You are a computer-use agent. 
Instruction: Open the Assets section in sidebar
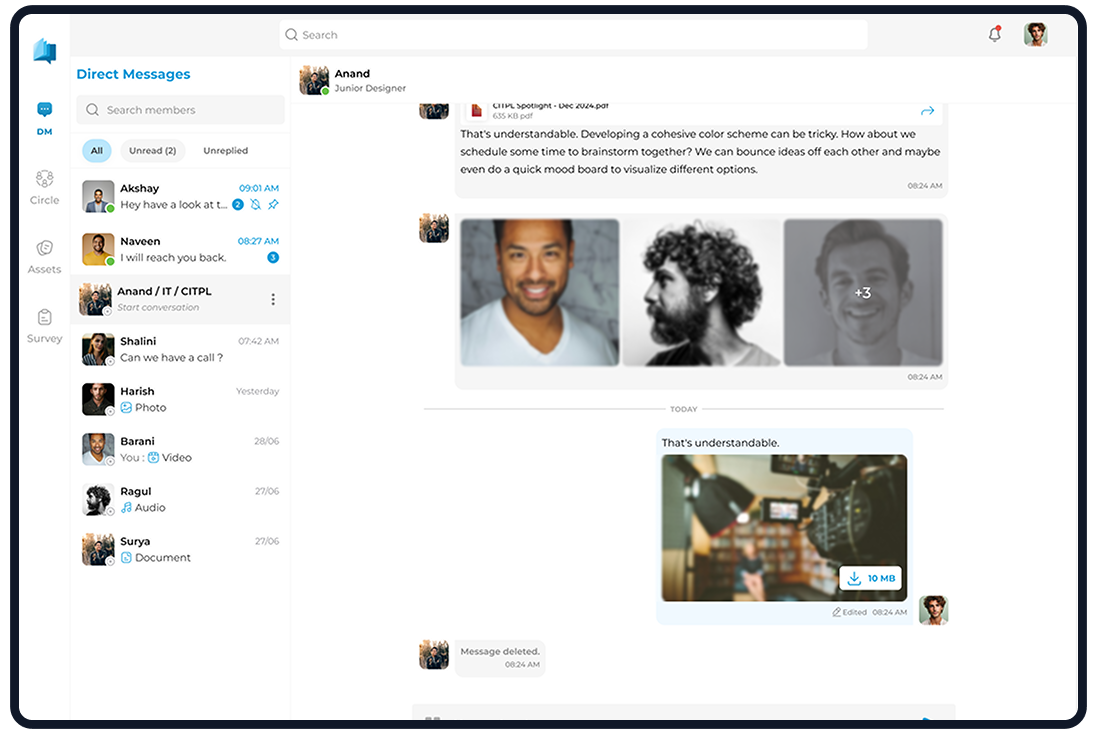point(44,256)
